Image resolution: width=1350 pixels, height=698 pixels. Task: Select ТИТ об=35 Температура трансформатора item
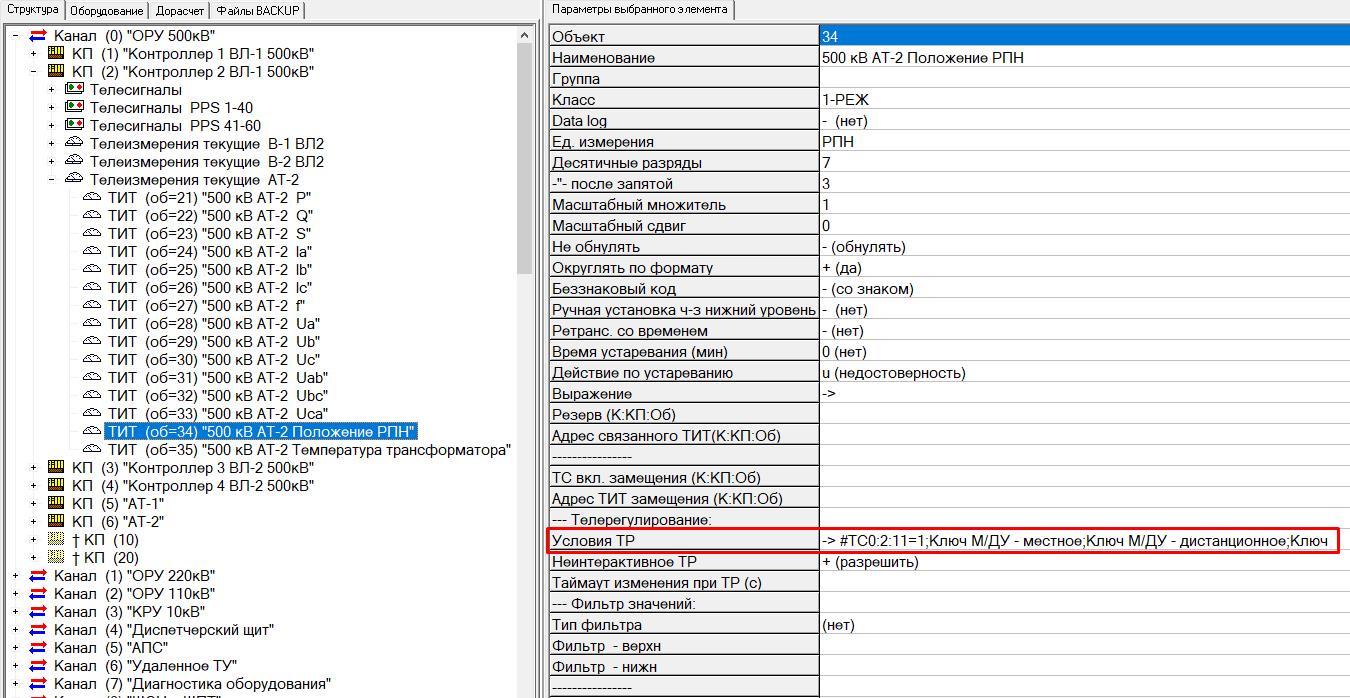(x=308, y=450)
